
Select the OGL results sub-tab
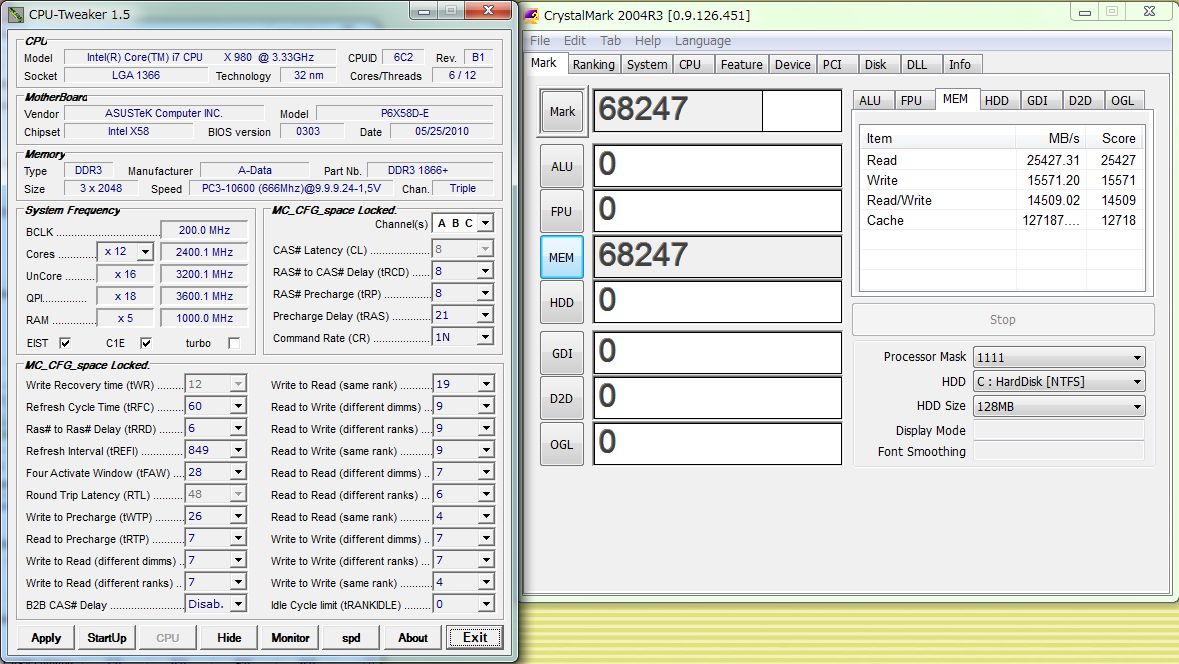point(1123,101)
